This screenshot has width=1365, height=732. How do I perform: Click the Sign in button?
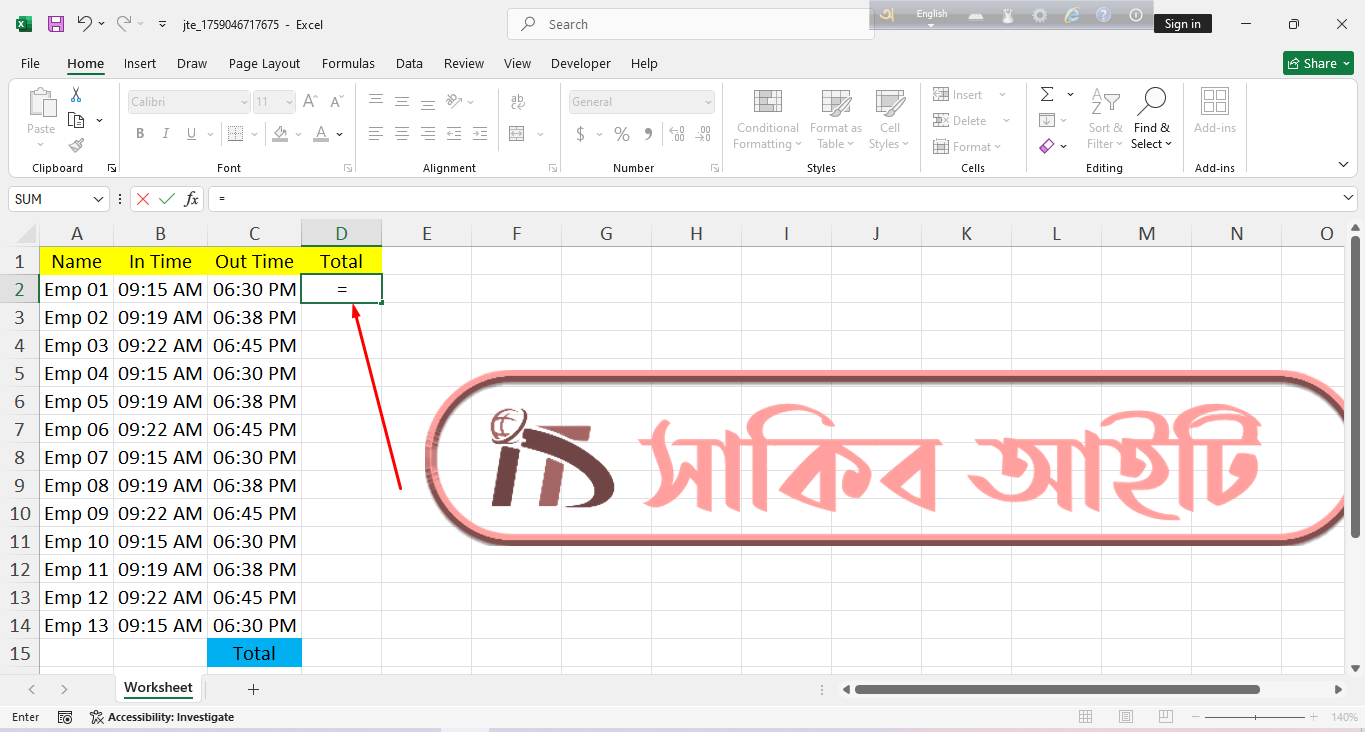tap(1182, 24)
